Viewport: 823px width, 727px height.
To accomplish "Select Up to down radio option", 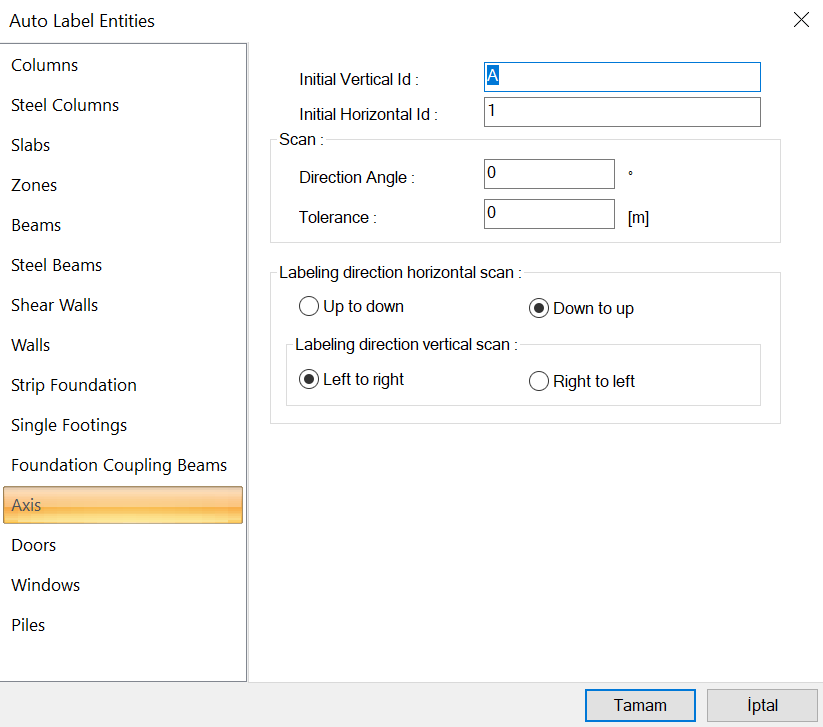I will tap(309, 307).
